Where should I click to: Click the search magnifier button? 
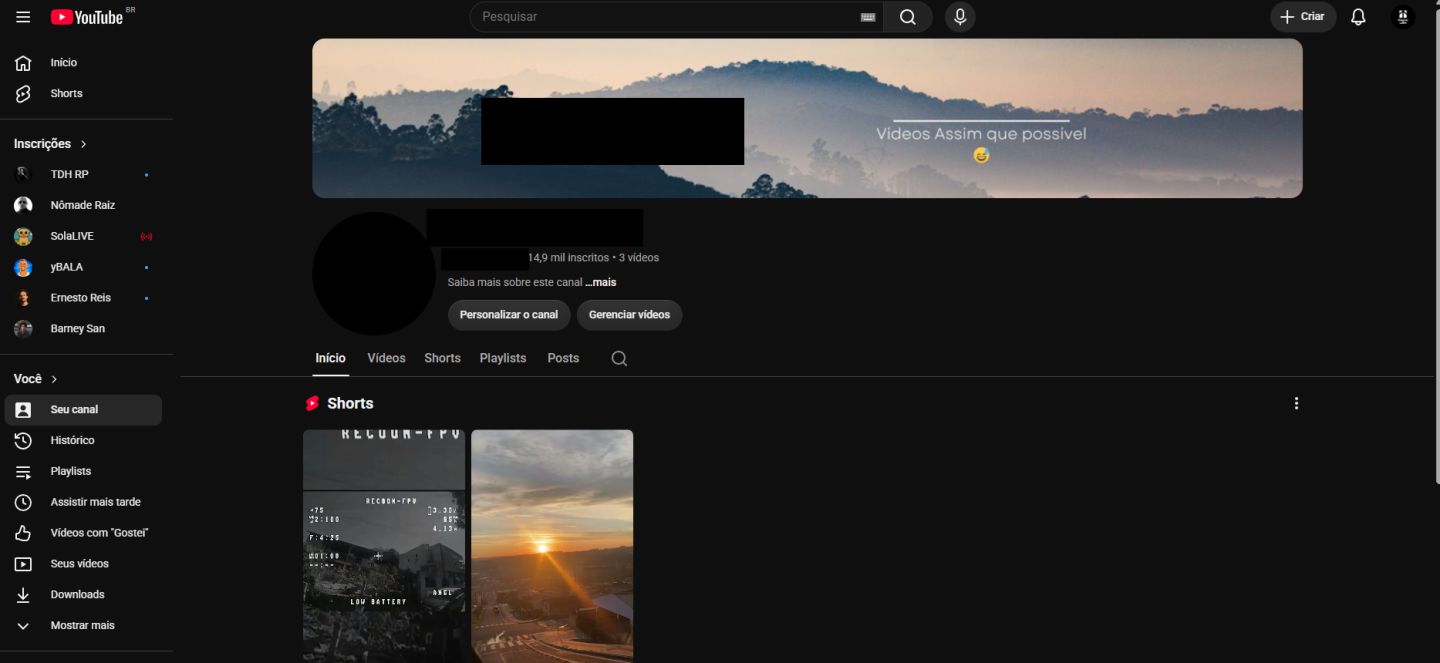(x=908, y=17)
